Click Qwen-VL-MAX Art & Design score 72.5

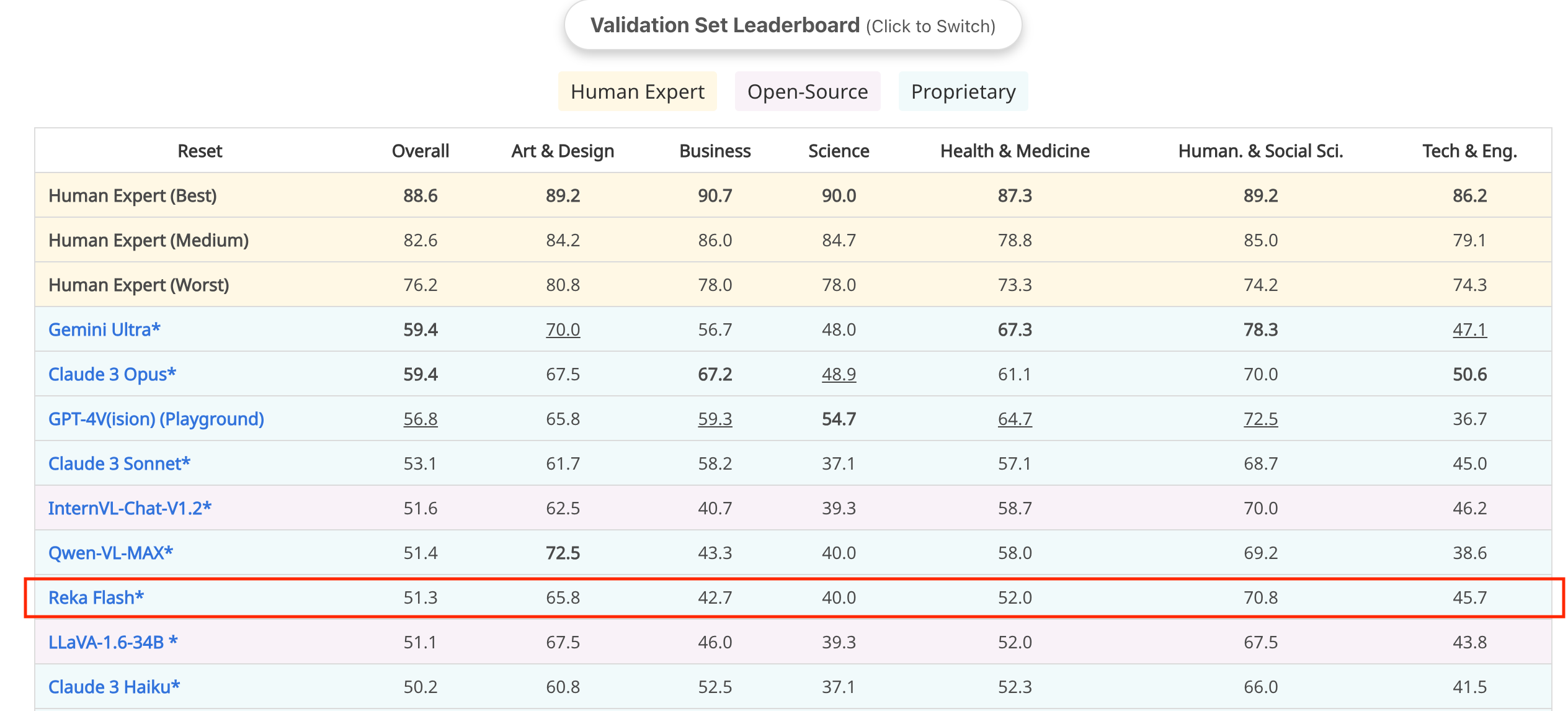pyautogui.click(x=563, y=553)
